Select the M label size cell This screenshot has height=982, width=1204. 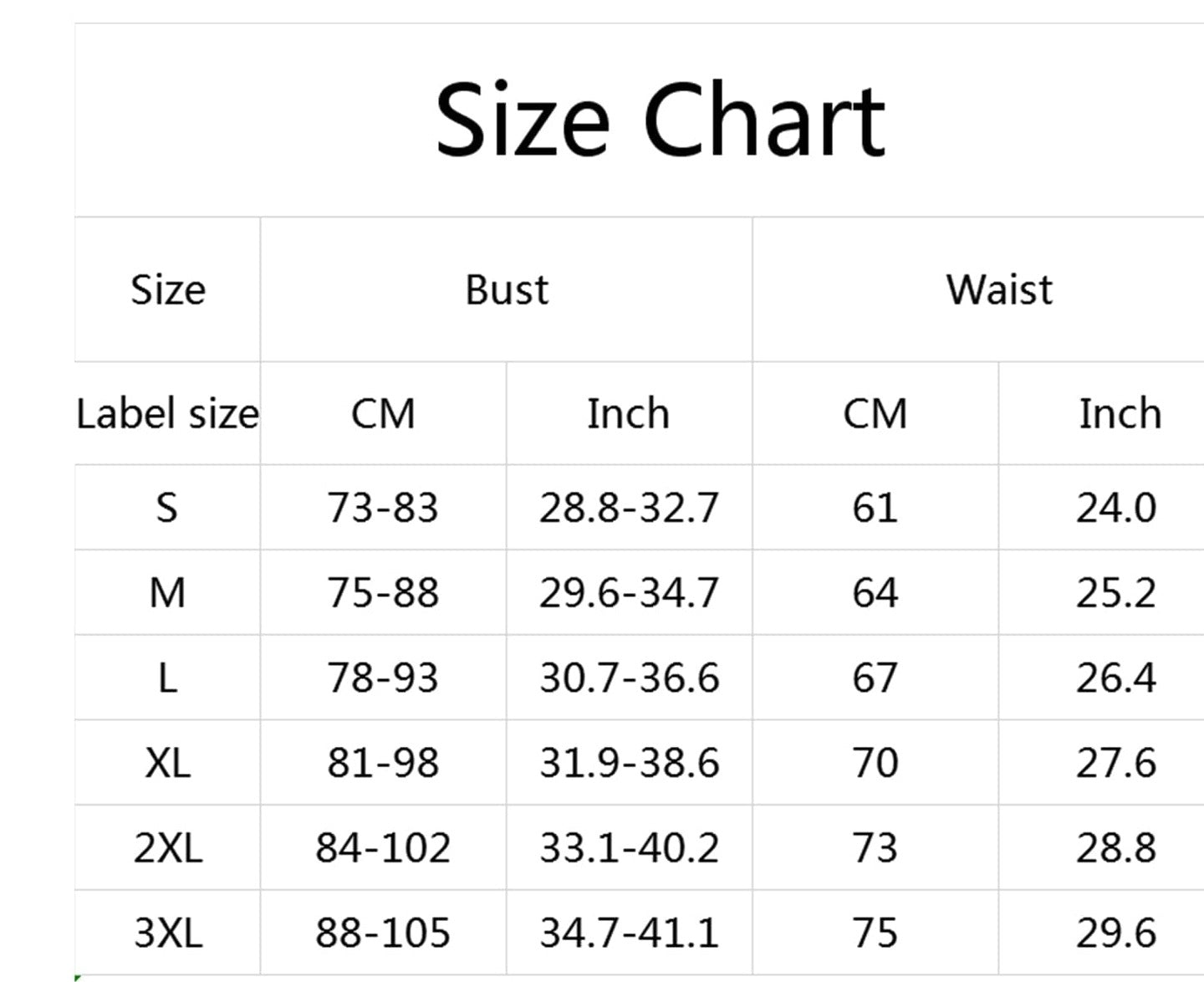click(167, 593)
